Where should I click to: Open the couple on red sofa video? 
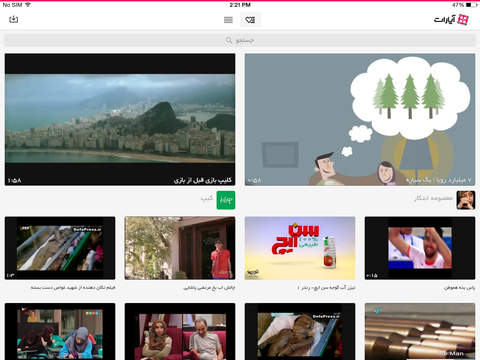pyautogui.click(x=180, y=331)
